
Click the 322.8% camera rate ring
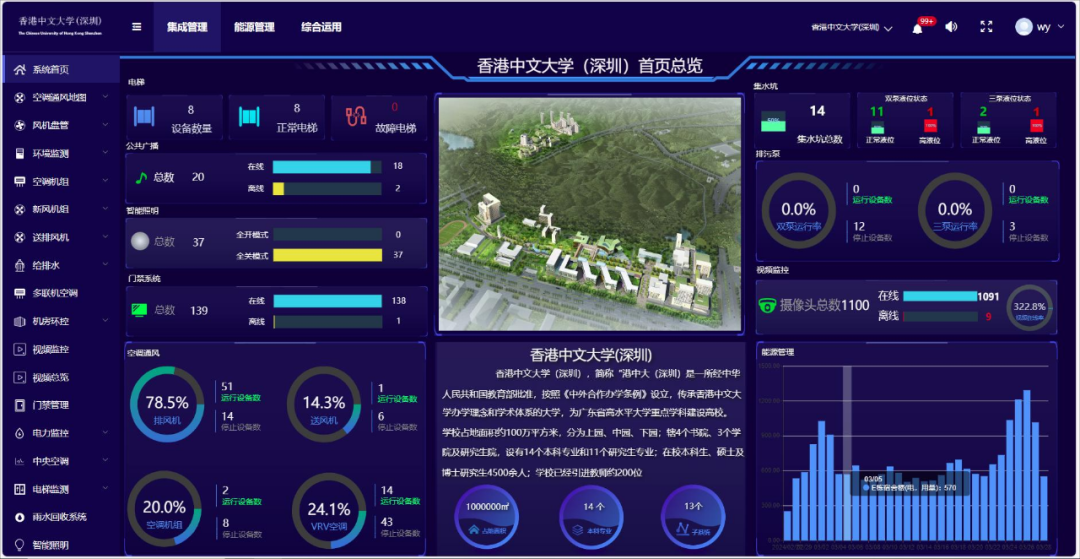click(x=1030, y=308)
